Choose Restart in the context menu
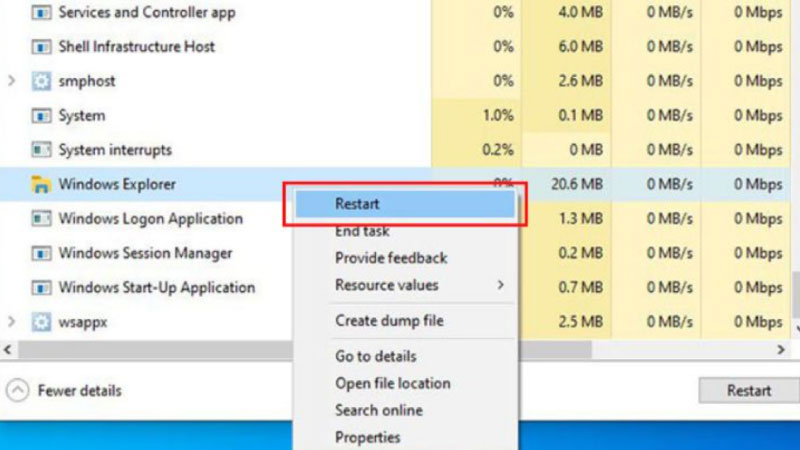This screenshot has width=800, height=450. click(x=405, y=204)
